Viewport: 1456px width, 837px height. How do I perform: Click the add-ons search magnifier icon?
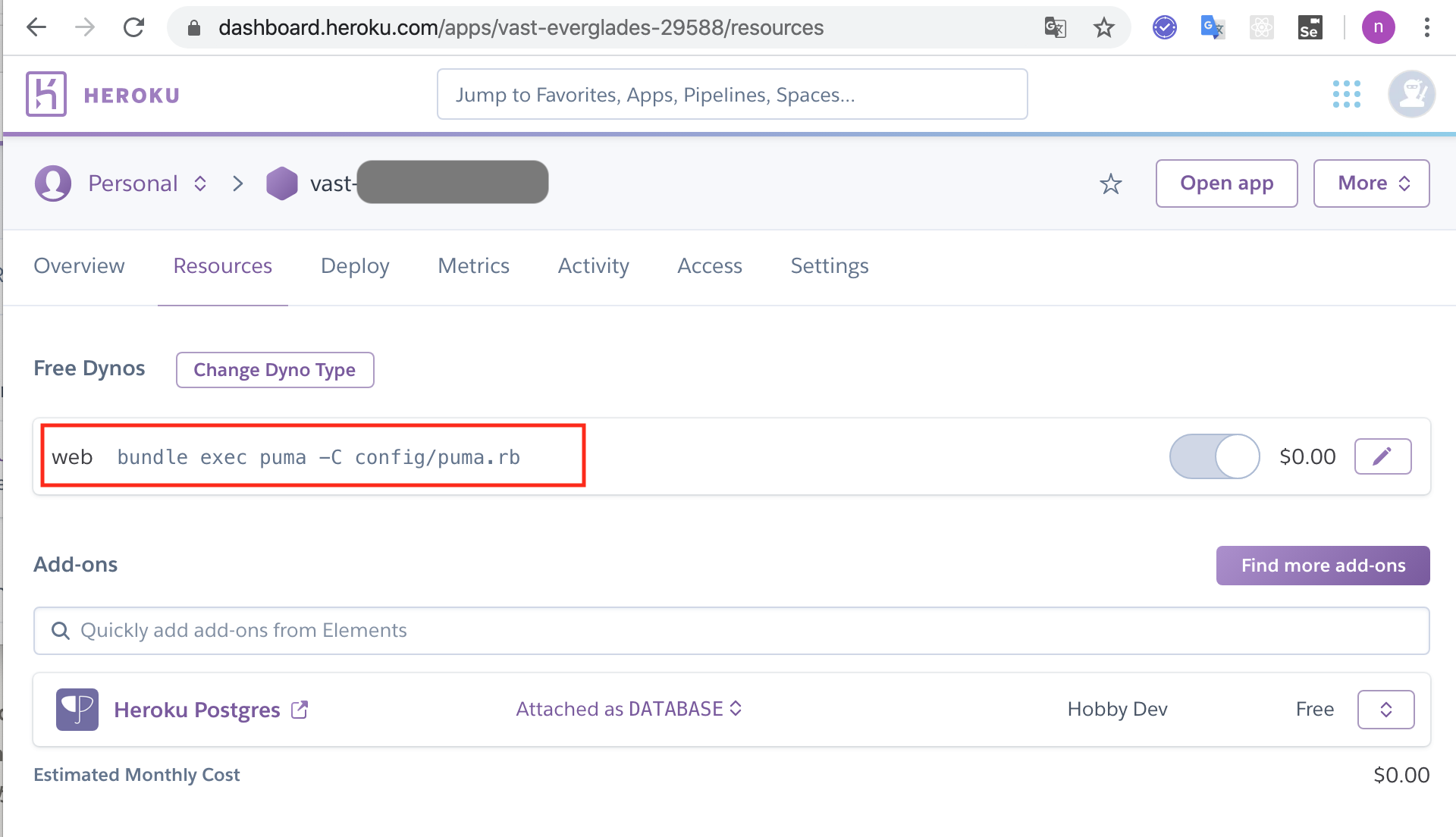60,631
